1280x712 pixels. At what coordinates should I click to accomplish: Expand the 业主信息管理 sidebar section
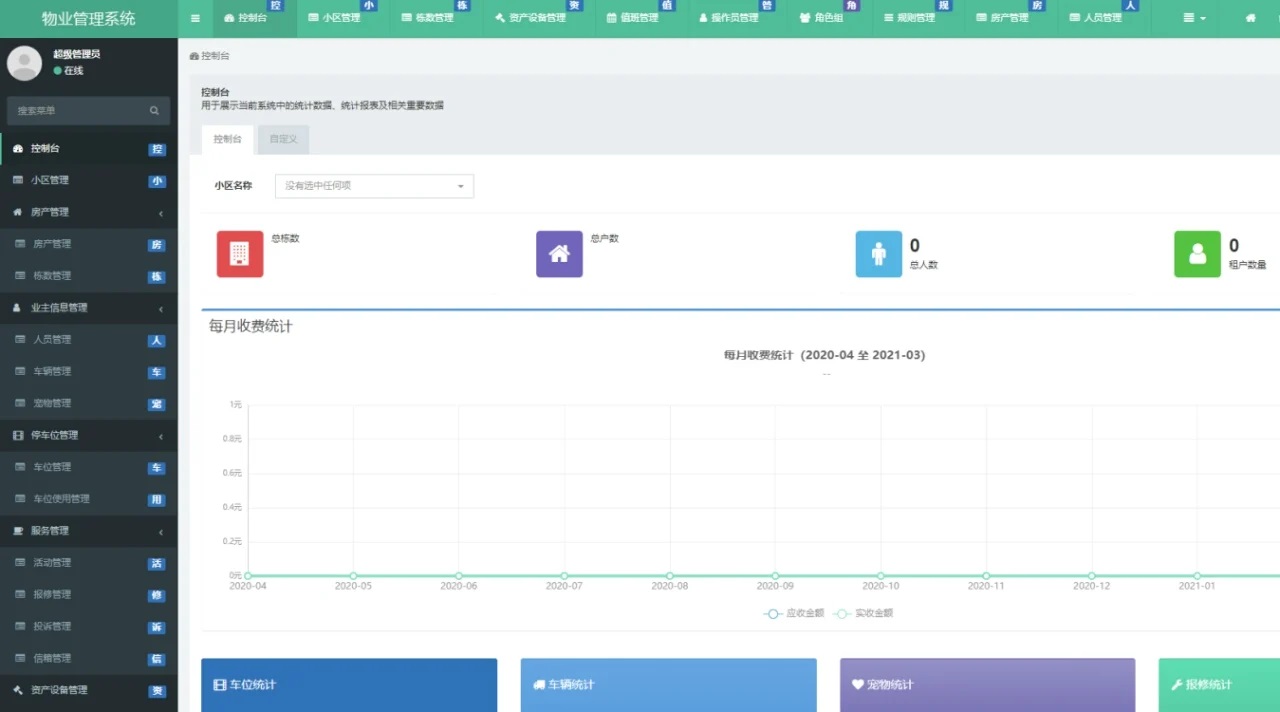pyautogui.click(x=88, y=308)
